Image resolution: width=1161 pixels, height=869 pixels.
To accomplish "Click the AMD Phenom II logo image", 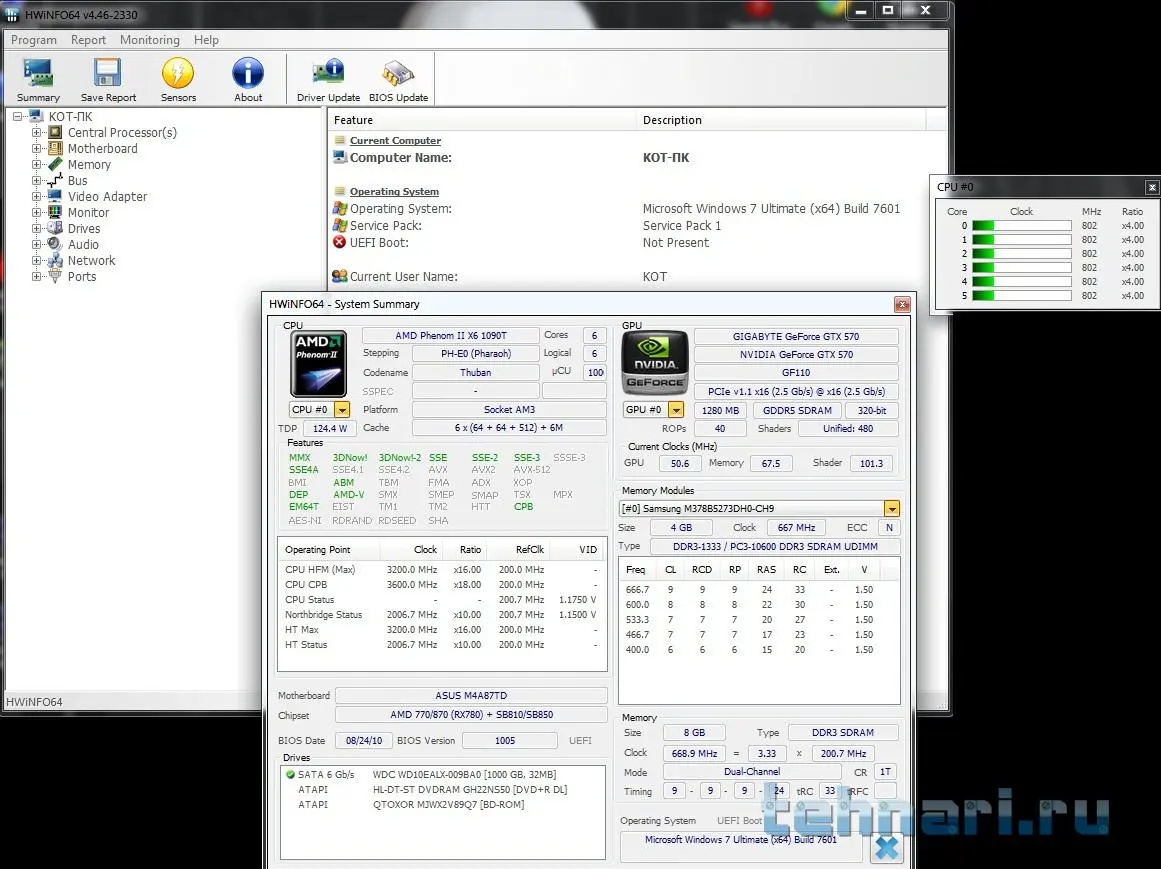I will (318, 363).
